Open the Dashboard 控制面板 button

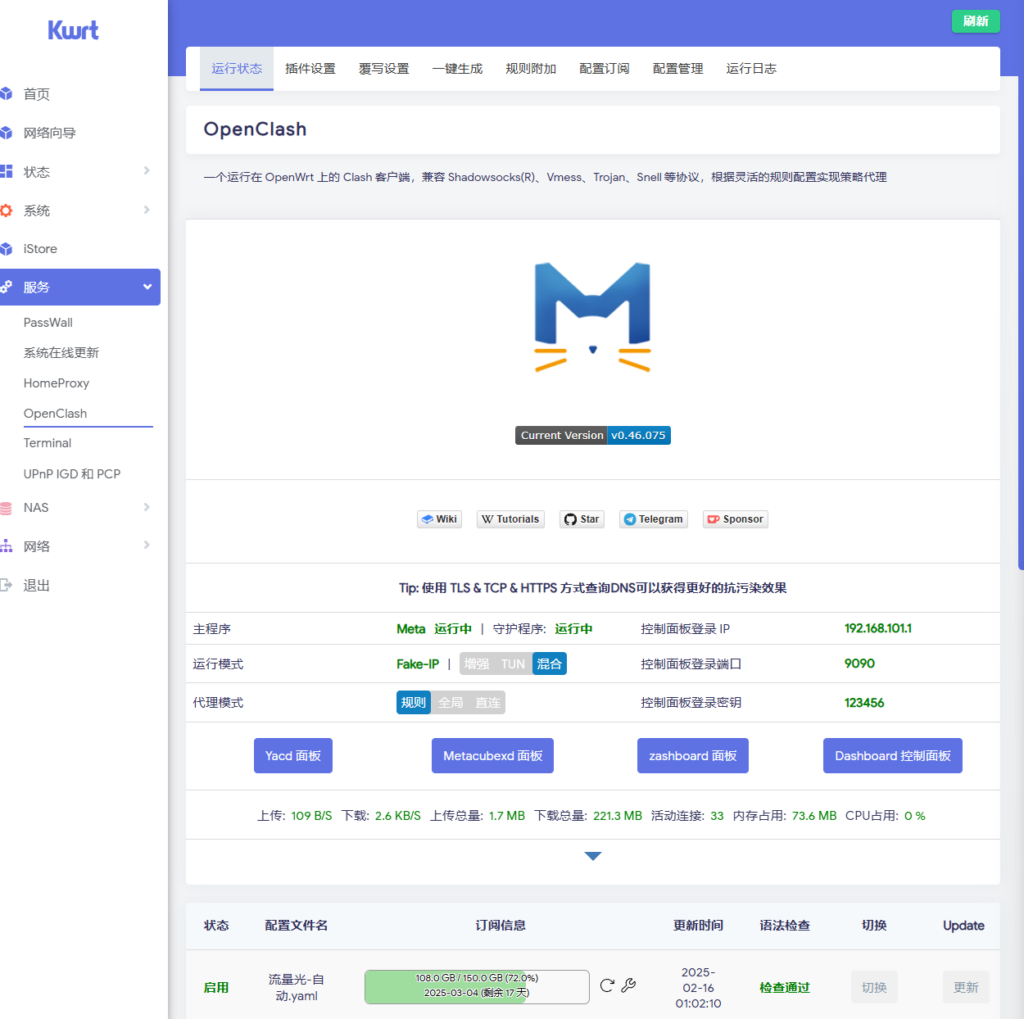click(893, 756)
